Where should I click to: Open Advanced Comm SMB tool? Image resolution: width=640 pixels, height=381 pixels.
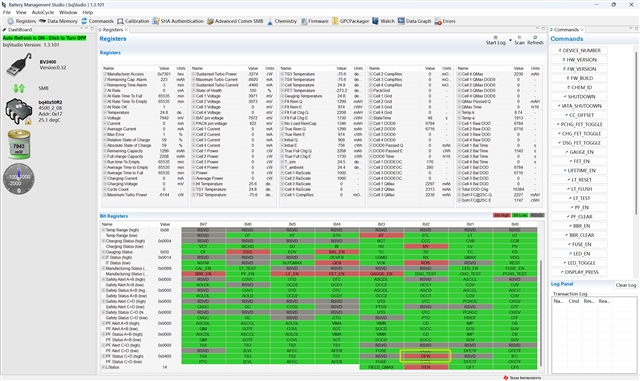pyautogui.click(x=235, y=21)
